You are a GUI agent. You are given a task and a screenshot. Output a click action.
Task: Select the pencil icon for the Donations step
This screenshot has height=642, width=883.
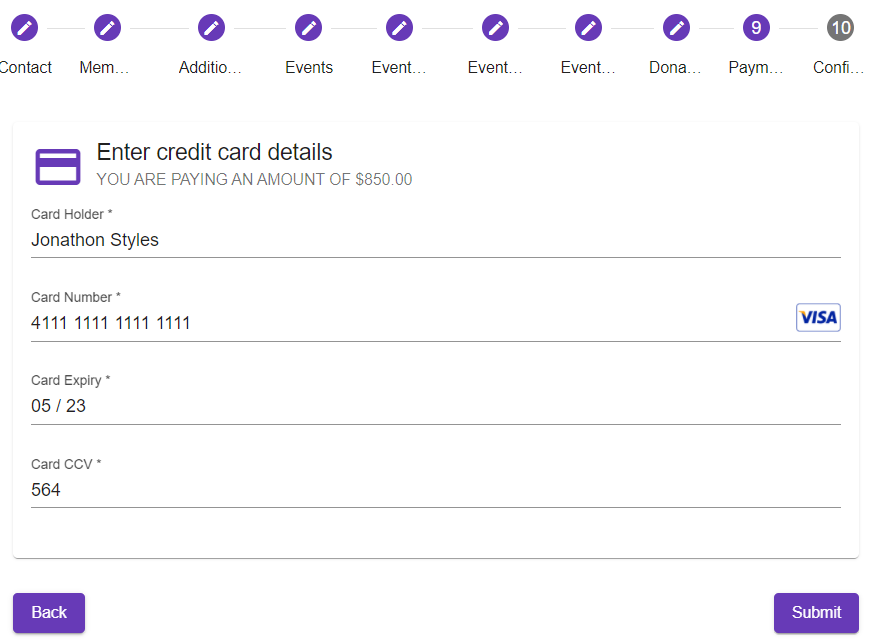(x=676, y=27)
